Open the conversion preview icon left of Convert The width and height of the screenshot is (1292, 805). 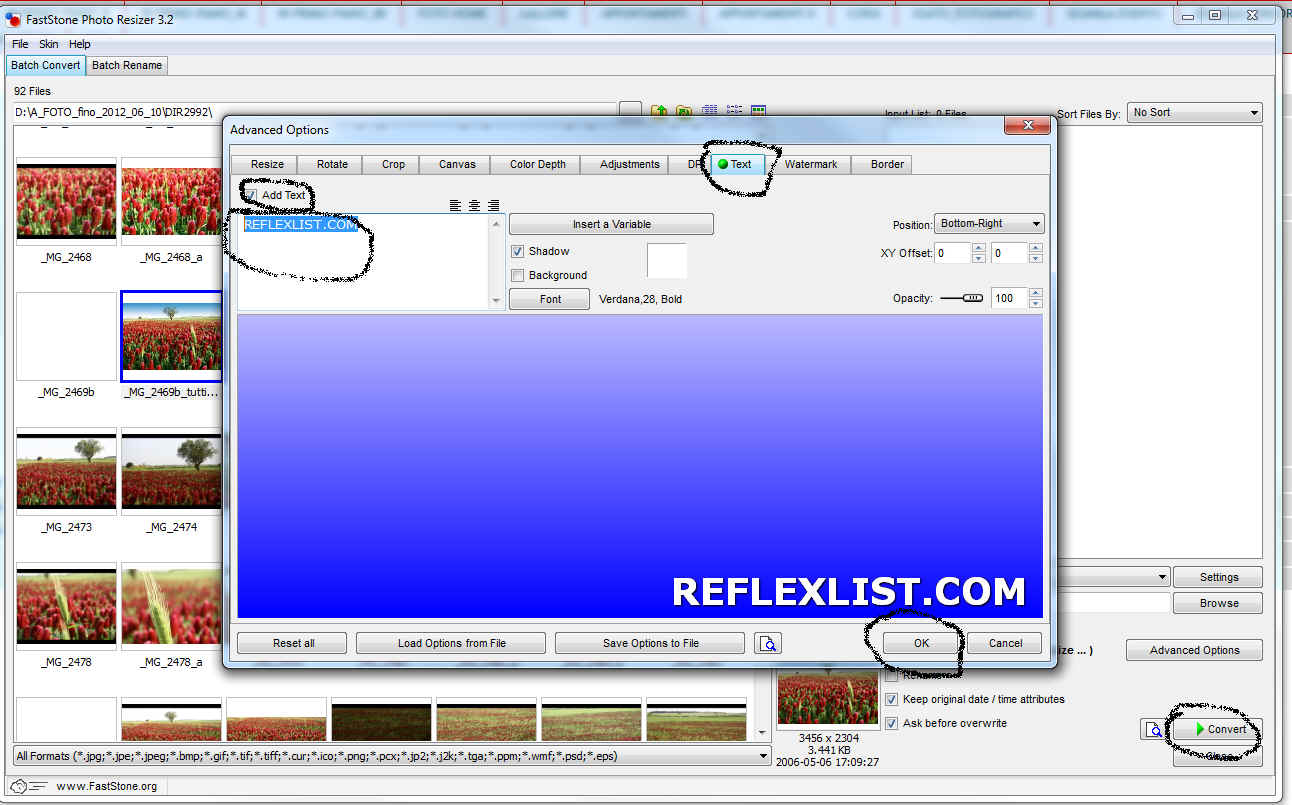coord(1154,729)
